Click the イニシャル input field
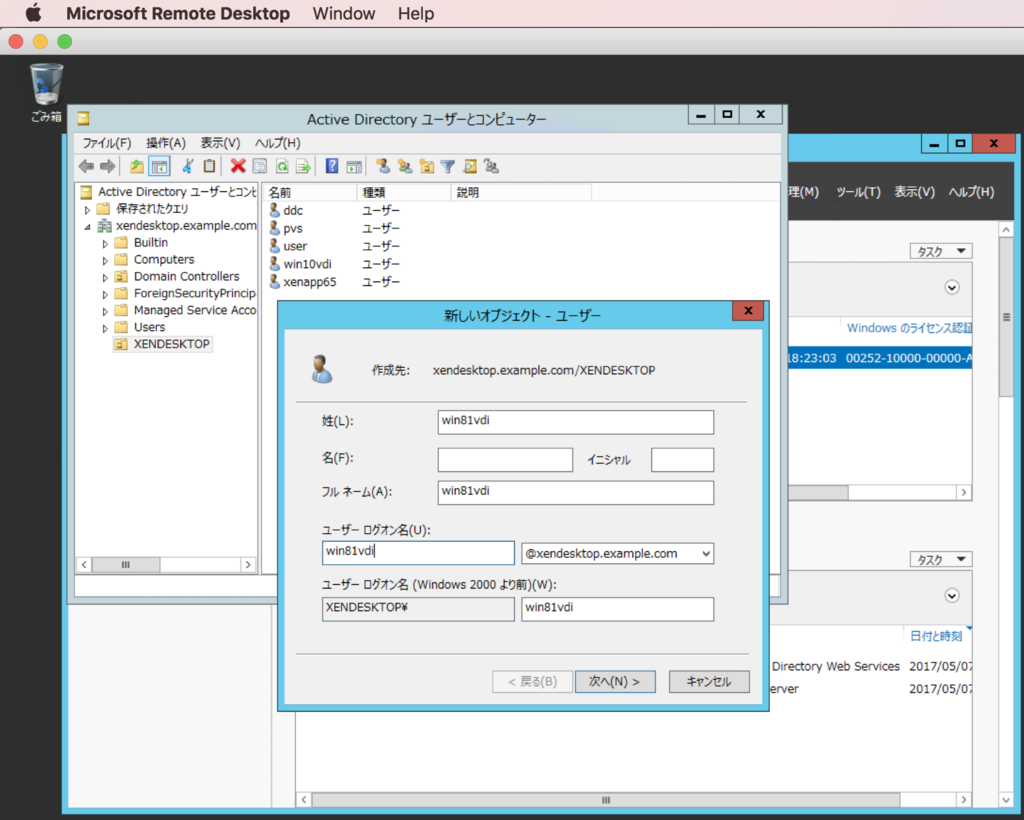This screenshot has height=820, width=1024. coord(682,460)
